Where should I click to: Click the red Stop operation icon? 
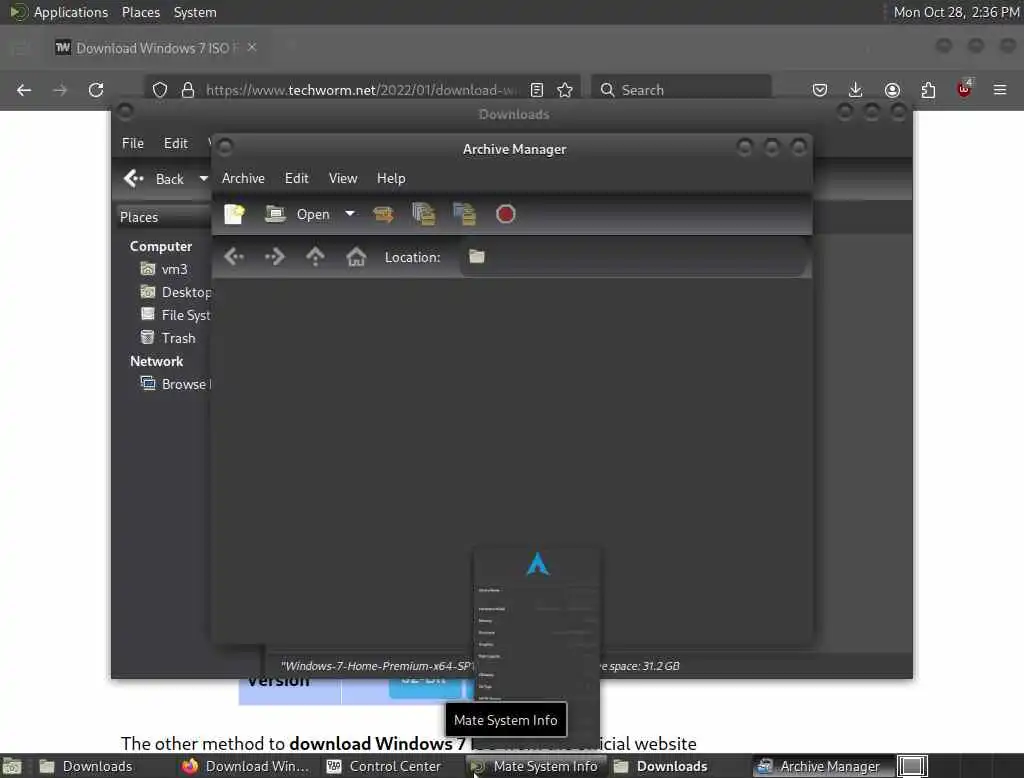pos(505,214)
